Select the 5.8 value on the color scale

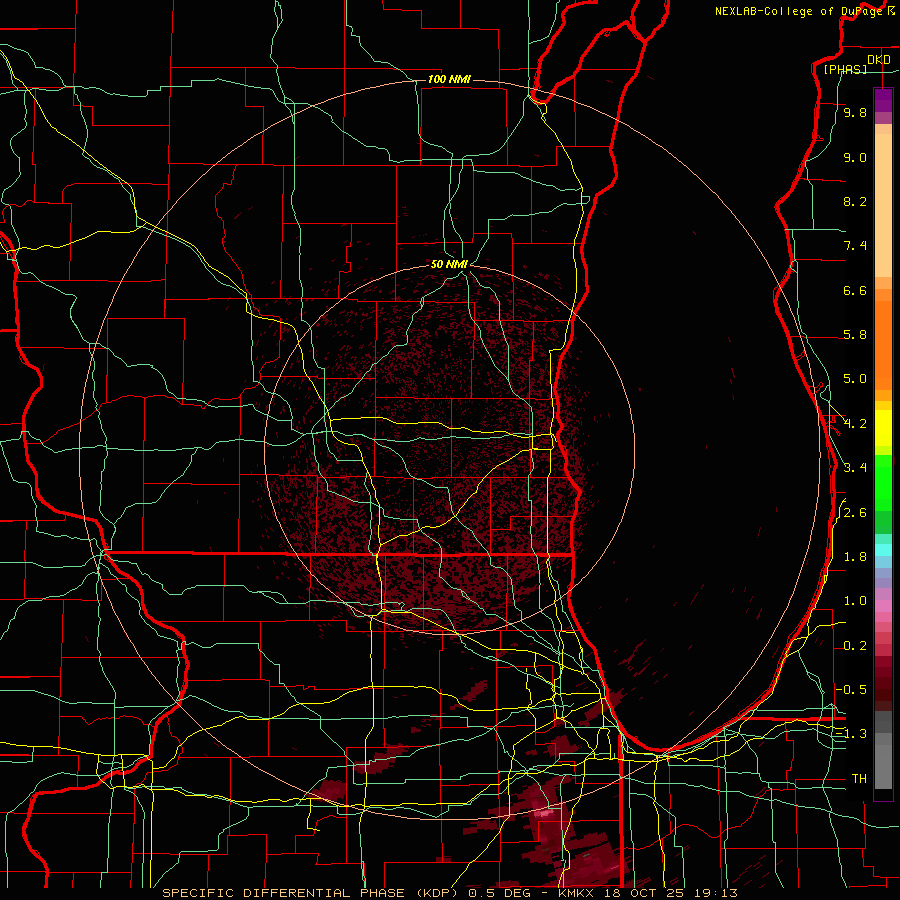tap(855, 335)
